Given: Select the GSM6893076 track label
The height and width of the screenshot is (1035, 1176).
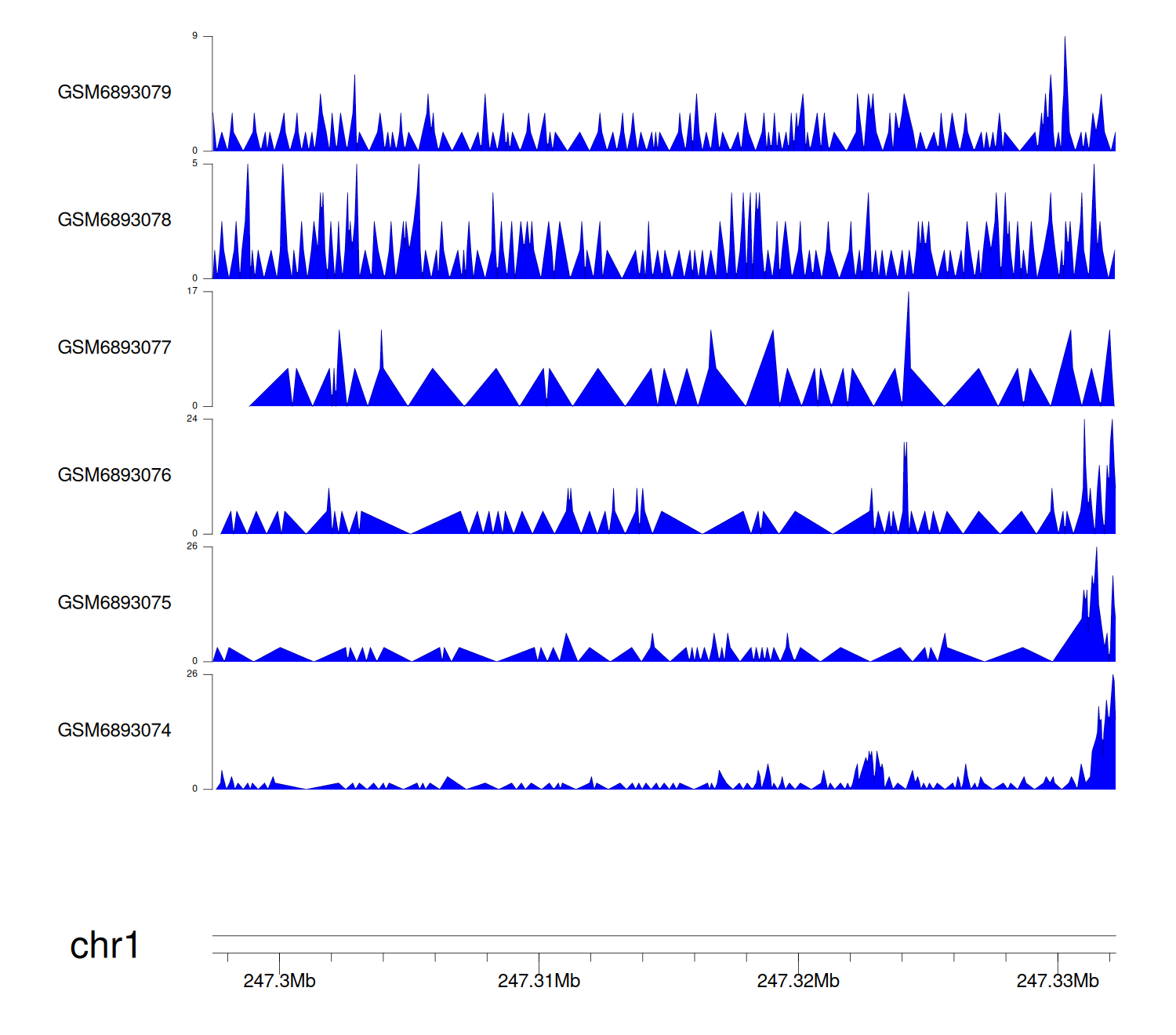Looking at the screenshot, I should (114, 475).
